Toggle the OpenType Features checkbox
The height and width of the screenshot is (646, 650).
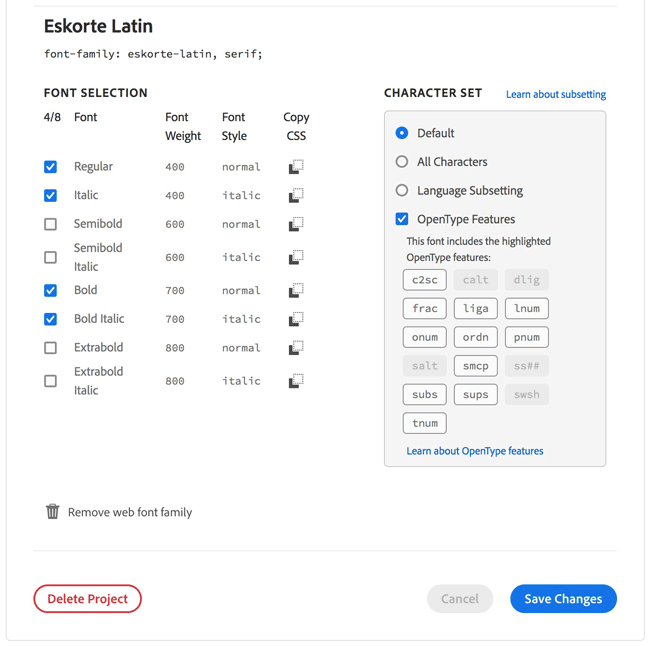click(x=402, y=219)
